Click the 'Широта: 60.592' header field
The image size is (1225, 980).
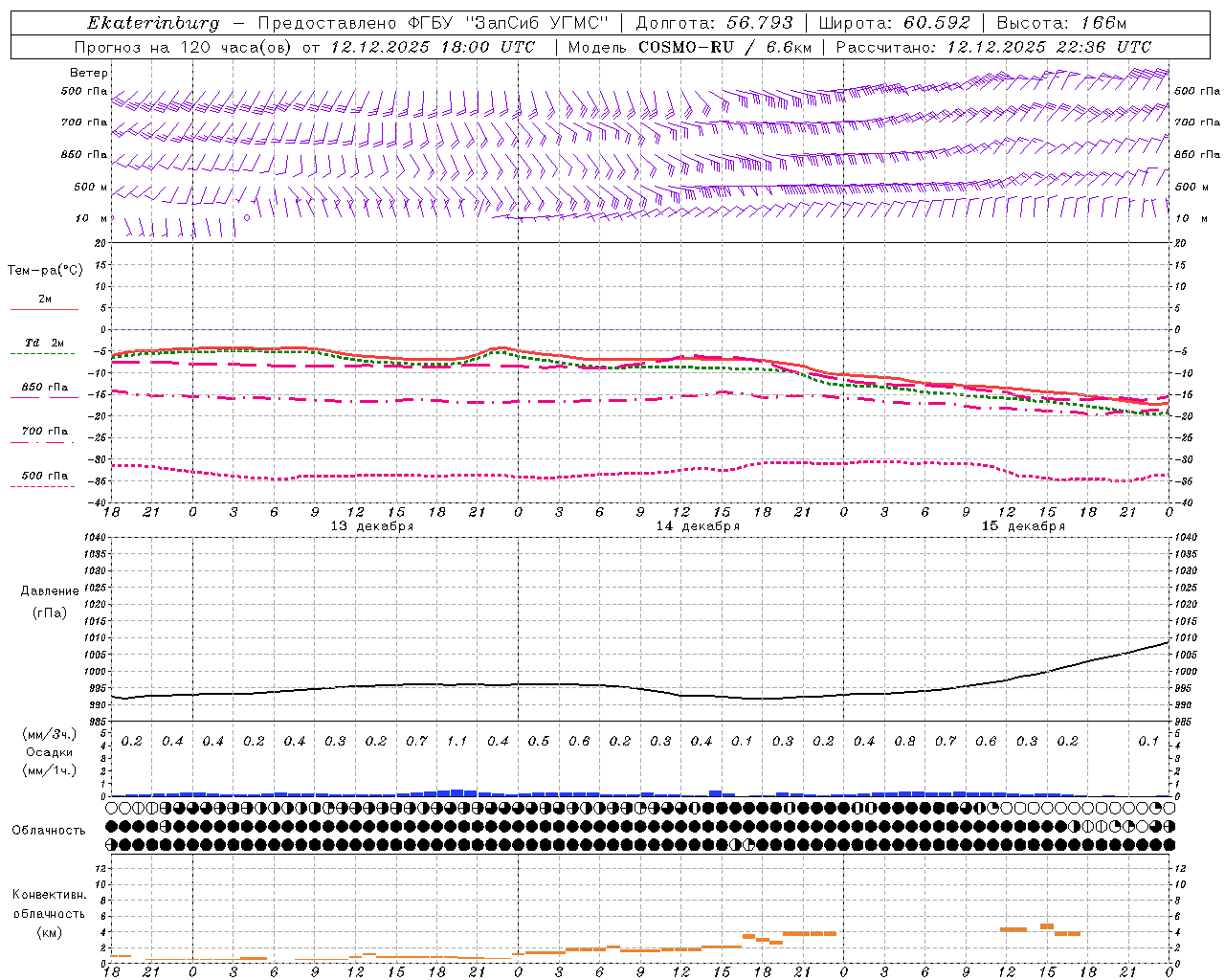[895, 23]
